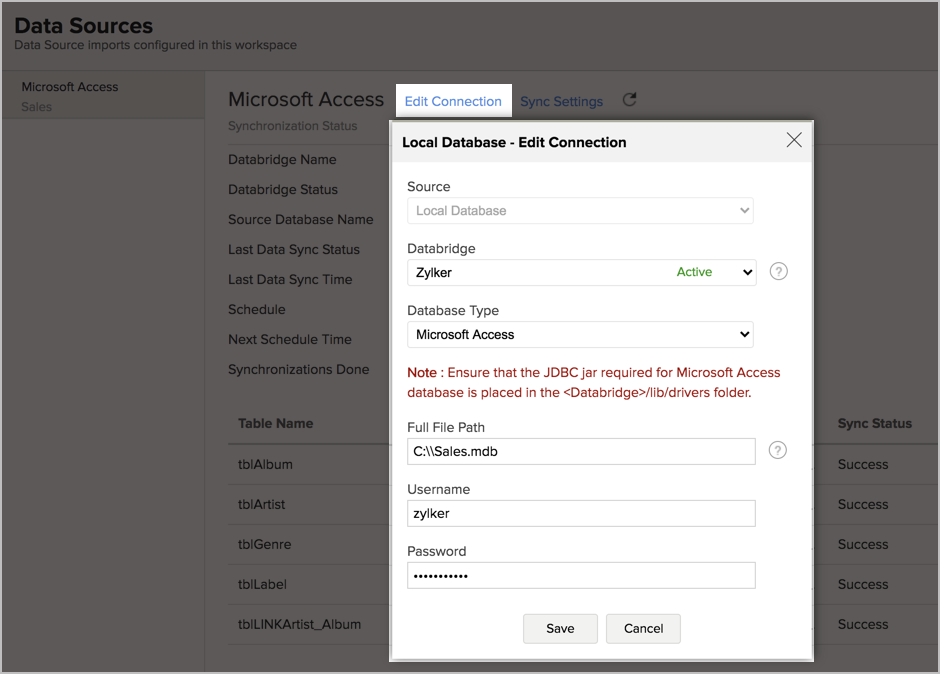Click the Last Data Sync Status label

(x=294, y=249)
